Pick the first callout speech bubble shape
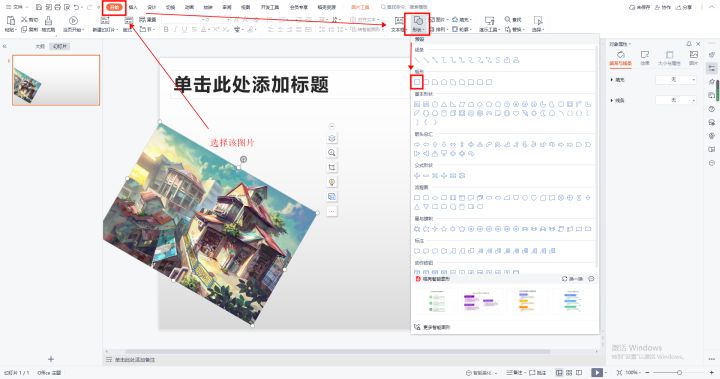The image size is (720, 379). (x=417, y=251)
